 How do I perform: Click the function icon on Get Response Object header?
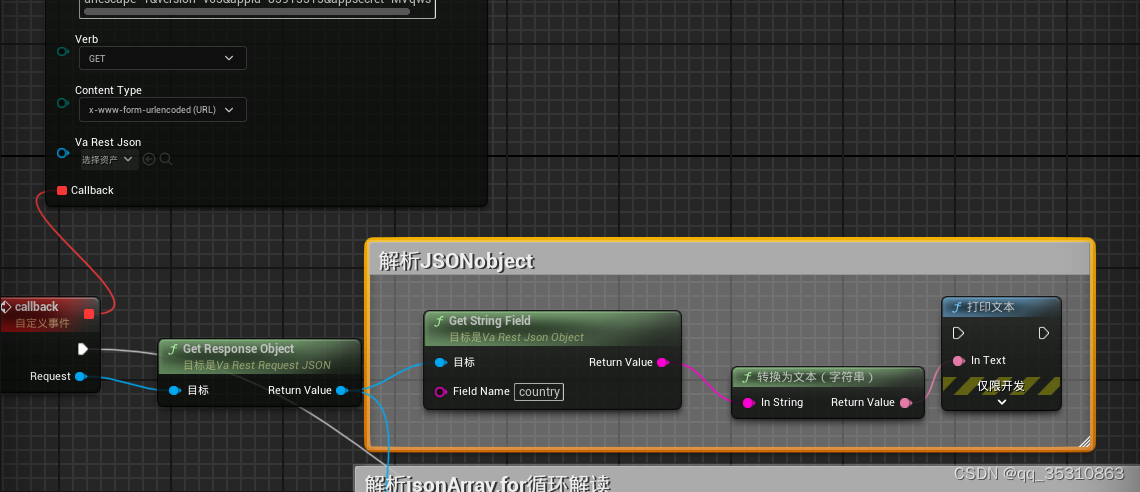(x=173, y=350)
